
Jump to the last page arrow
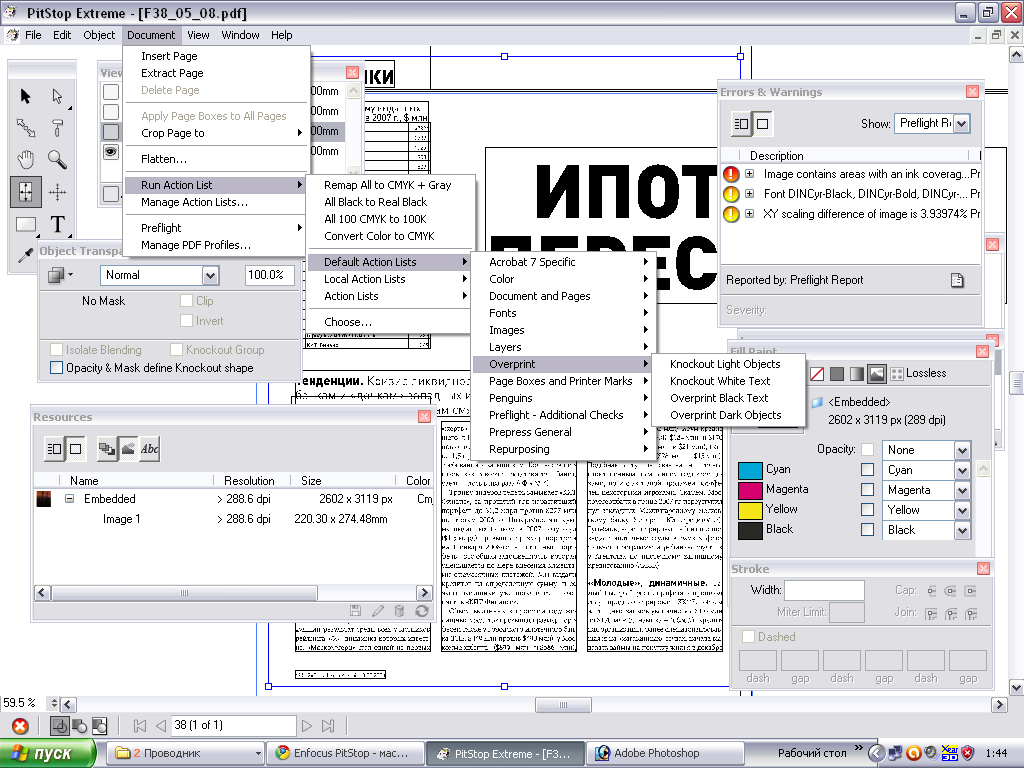328,726
